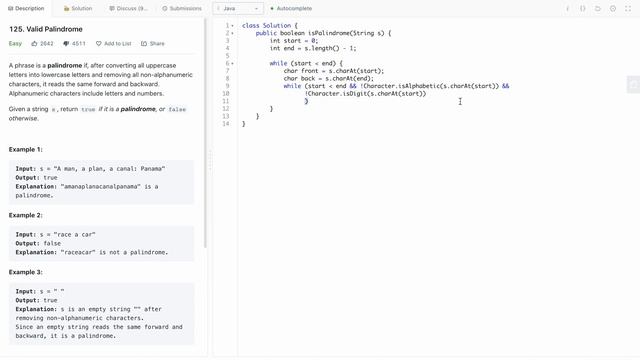Viewport: 640px width, 360px height.
Task: Switch to the Description tab
Action: (26, 9)
